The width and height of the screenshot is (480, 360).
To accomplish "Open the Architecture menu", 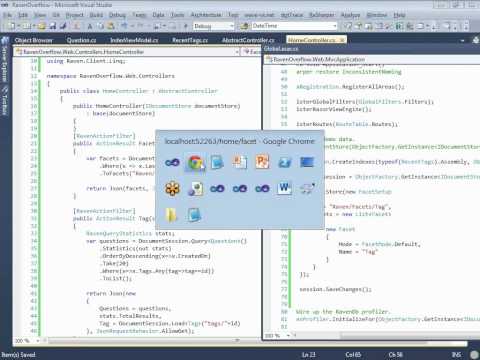I will click(x=206, y=15).
